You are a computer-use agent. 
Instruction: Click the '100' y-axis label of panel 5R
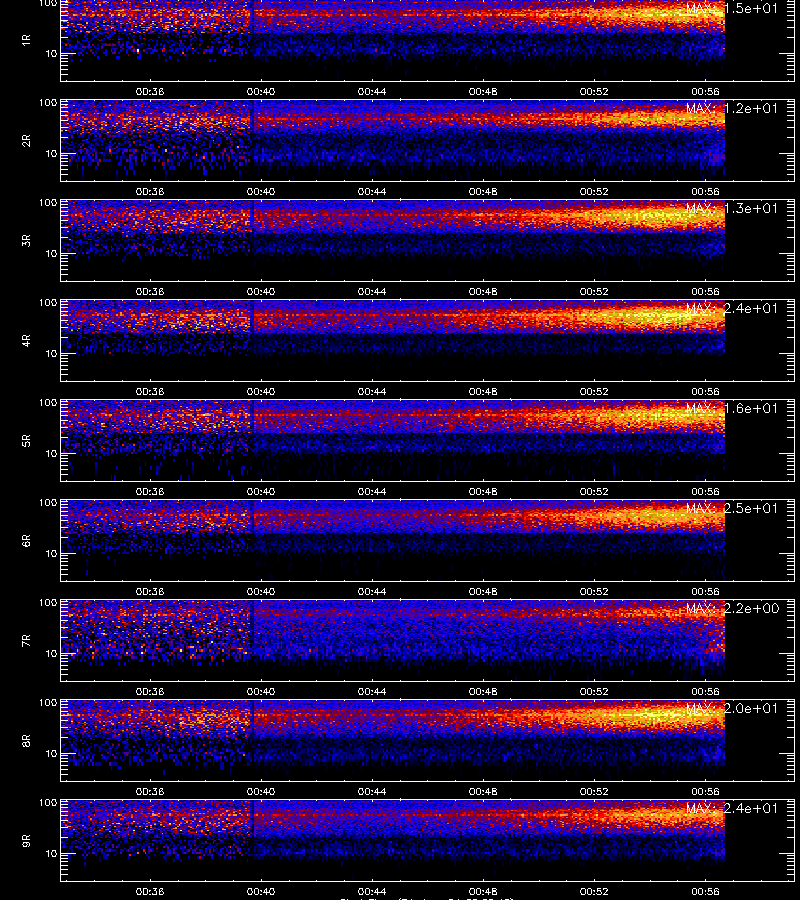48,403
